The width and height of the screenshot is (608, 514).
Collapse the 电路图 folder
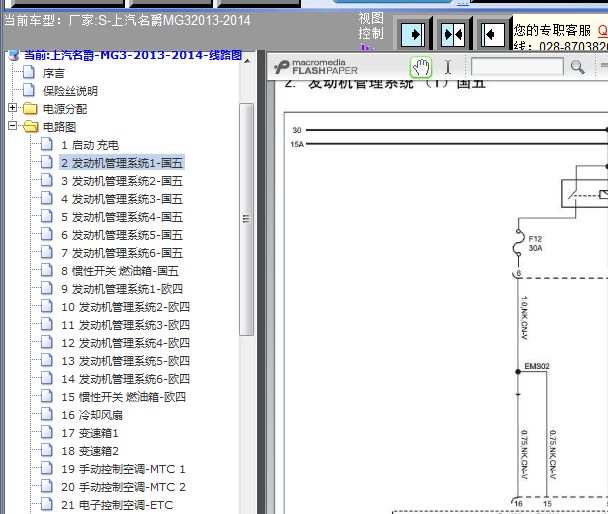(x=12, y=126)
